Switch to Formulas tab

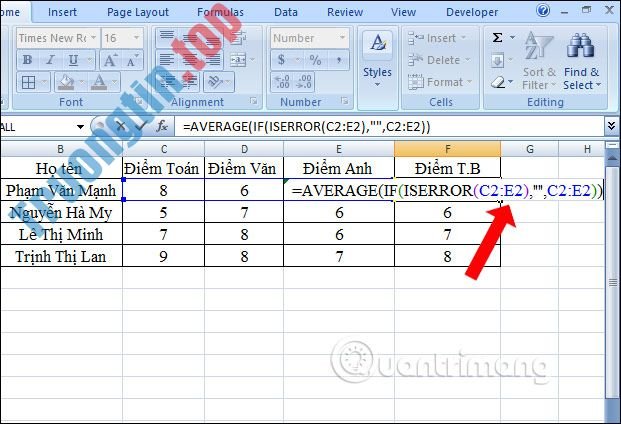(x=220, y=12)
